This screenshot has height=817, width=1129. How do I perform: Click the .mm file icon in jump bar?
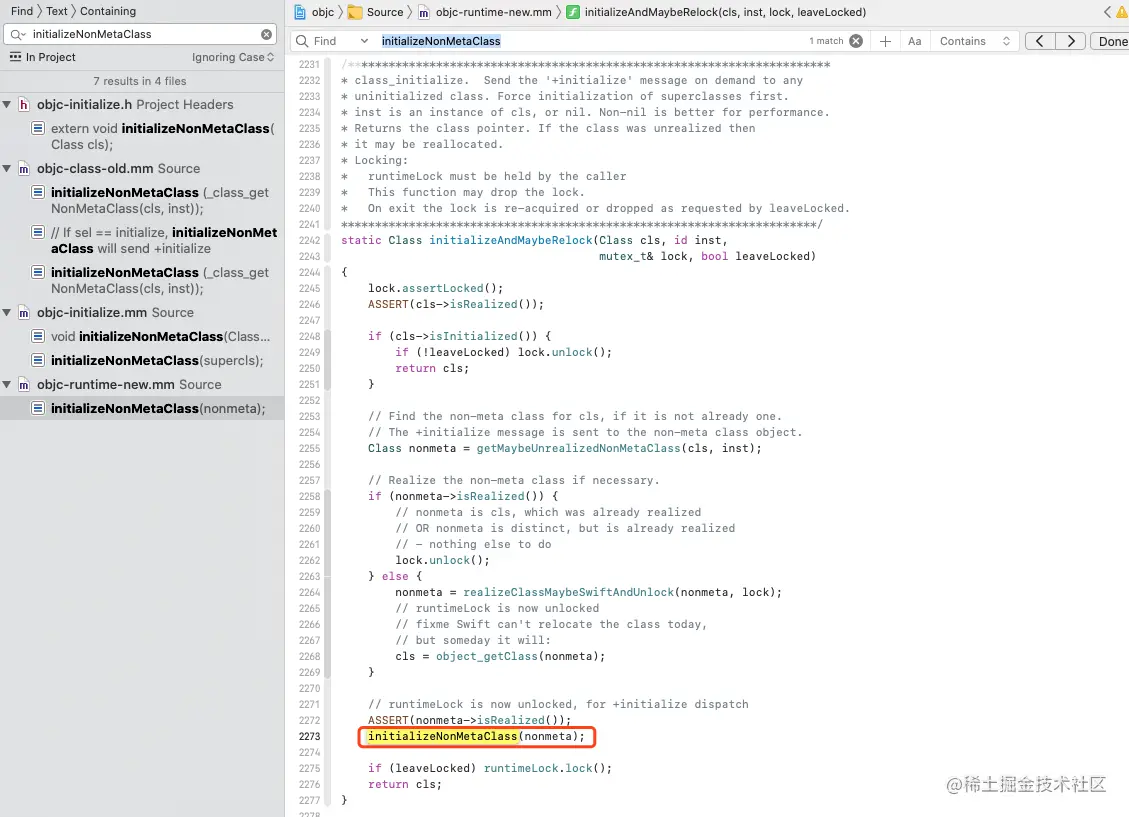[424, 12]
